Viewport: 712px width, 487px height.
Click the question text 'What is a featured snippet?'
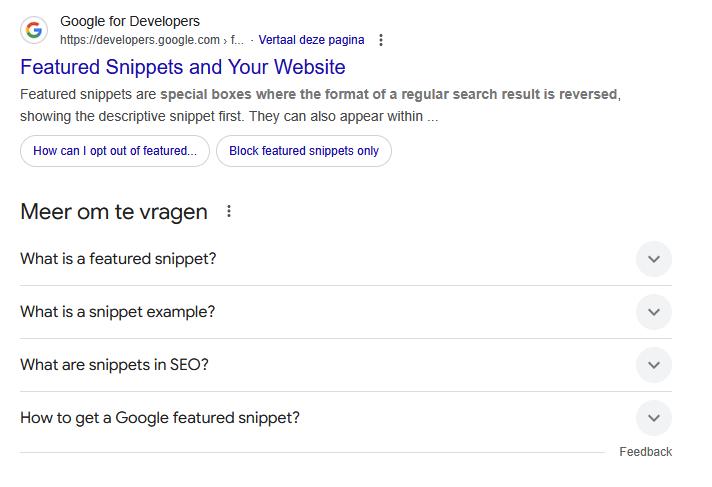(118, 259)
